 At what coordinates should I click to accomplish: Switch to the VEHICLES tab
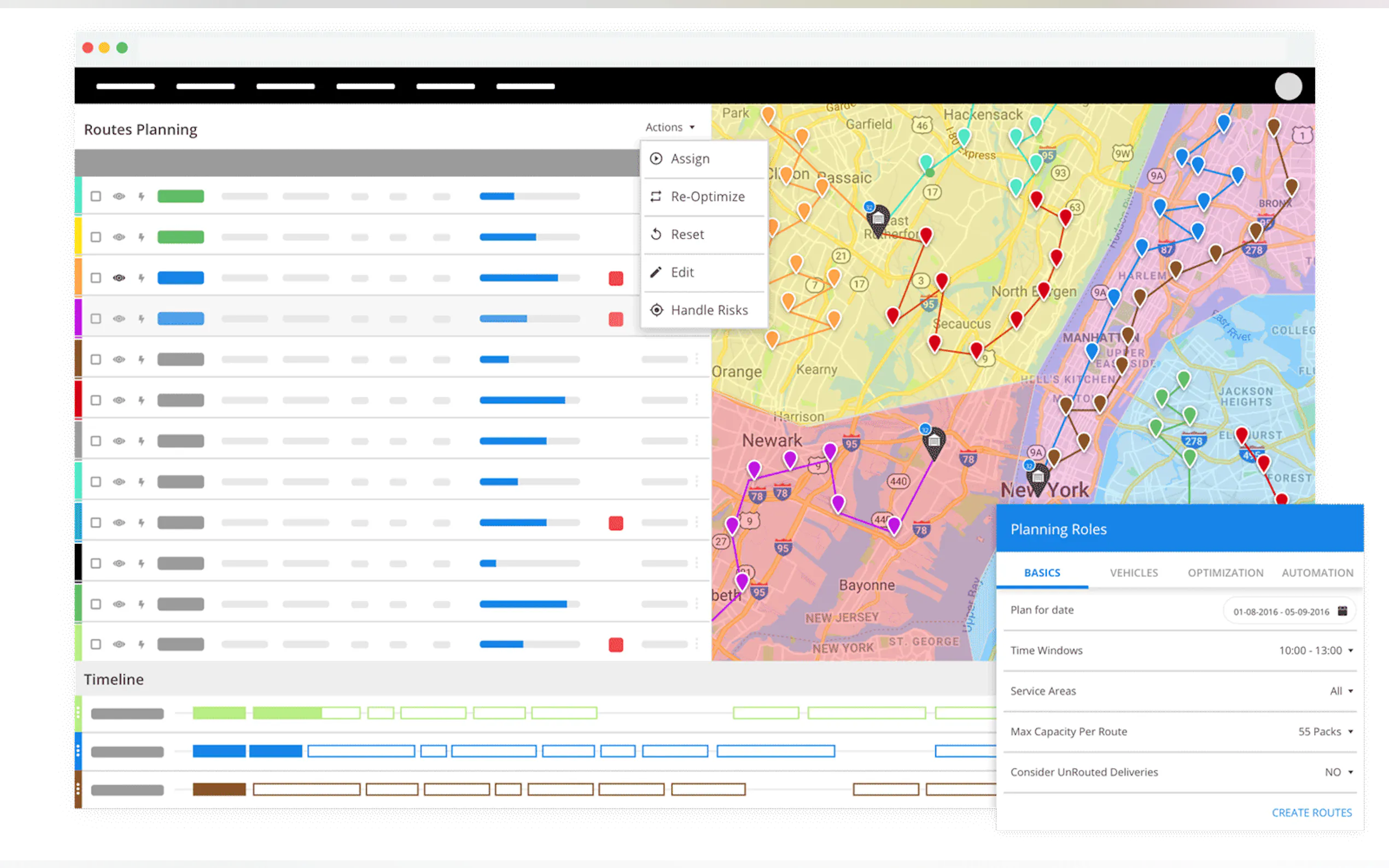pos(1134,573)
